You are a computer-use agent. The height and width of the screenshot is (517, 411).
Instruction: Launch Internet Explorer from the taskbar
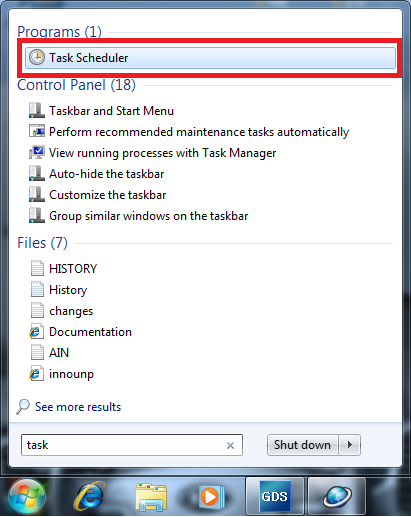coord(89,497)
